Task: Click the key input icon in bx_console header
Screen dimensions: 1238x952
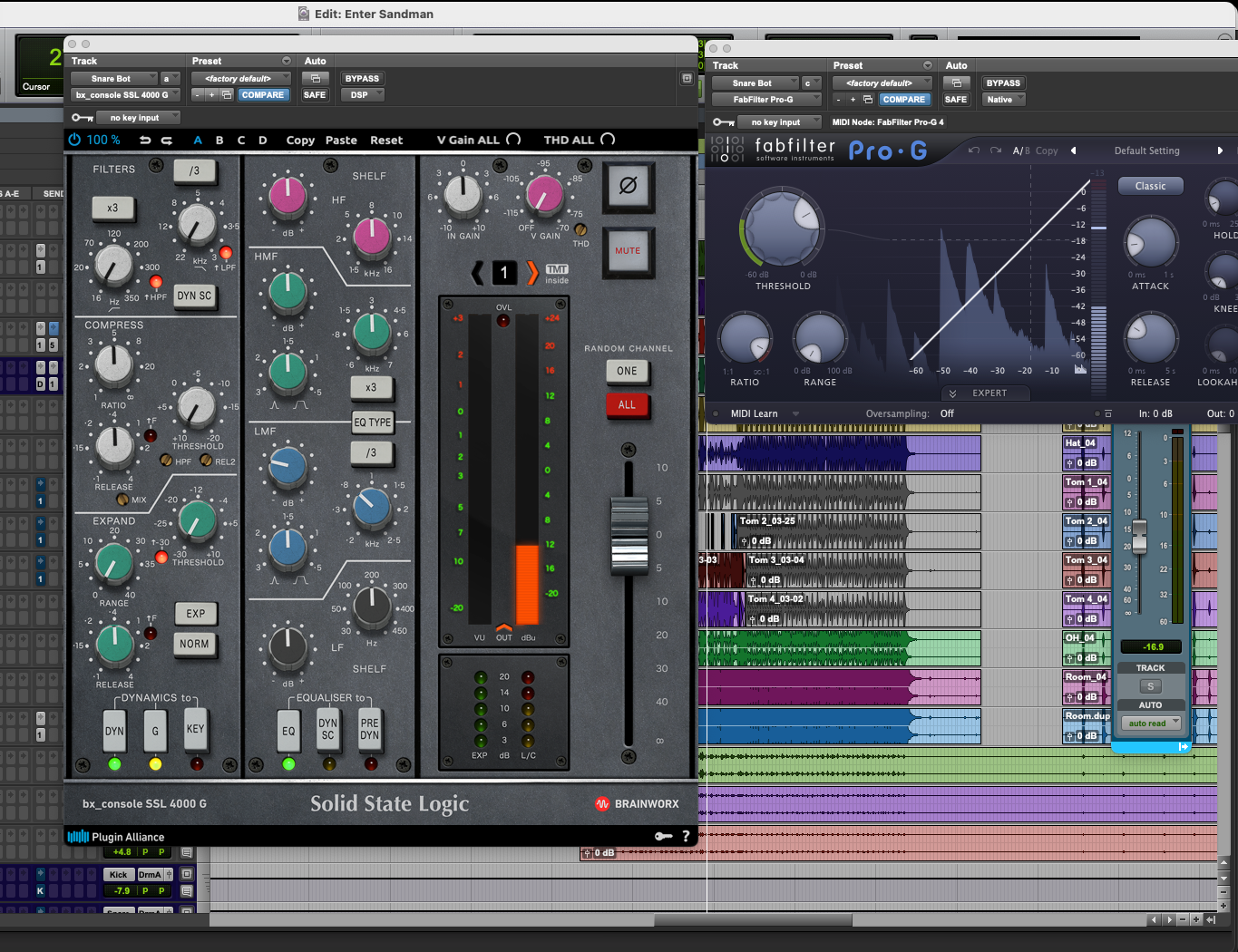Action: [x=83, y=118]
